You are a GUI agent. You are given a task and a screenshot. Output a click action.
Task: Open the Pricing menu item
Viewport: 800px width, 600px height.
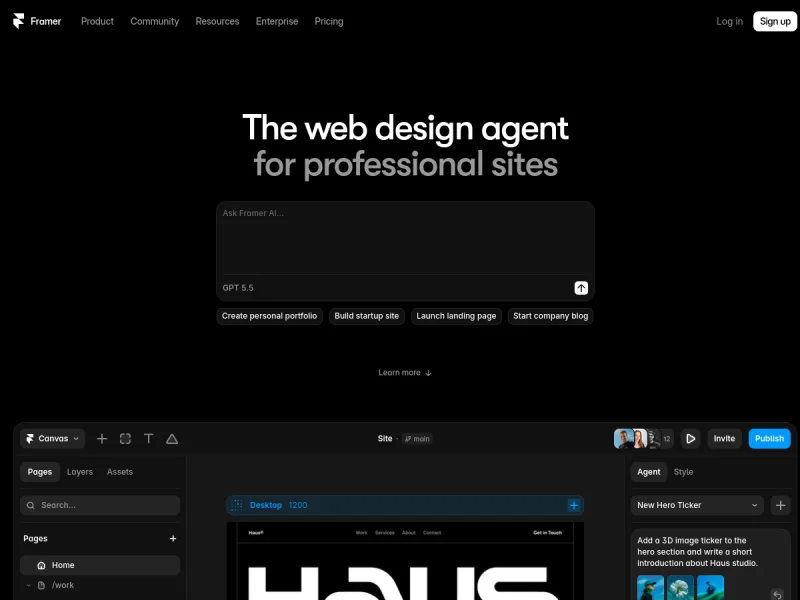(329, 21)
